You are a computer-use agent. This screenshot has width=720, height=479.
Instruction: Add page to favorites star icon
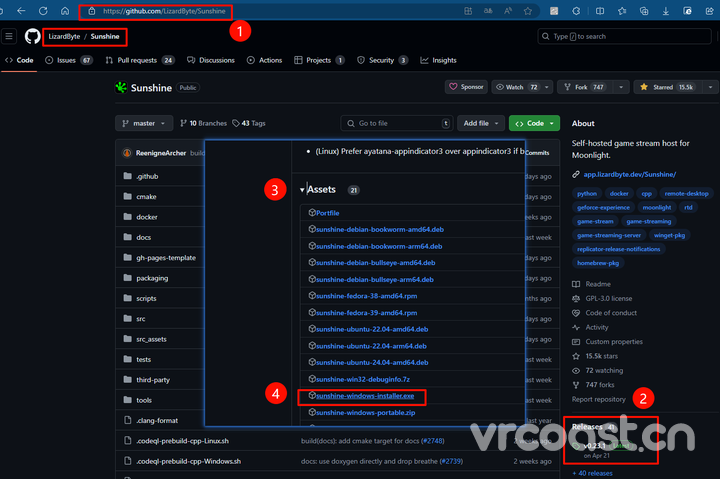point(528,11)
